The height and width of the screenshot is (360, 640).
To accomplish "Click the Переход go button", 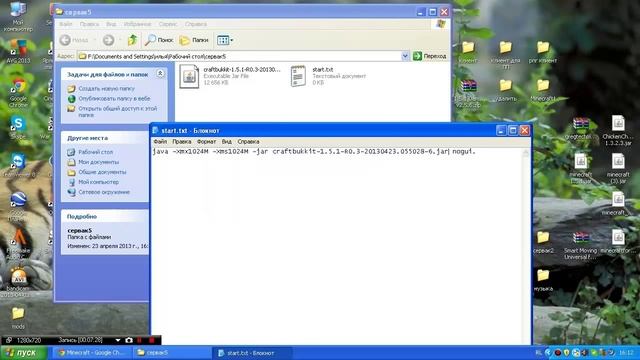I will 430,56.
